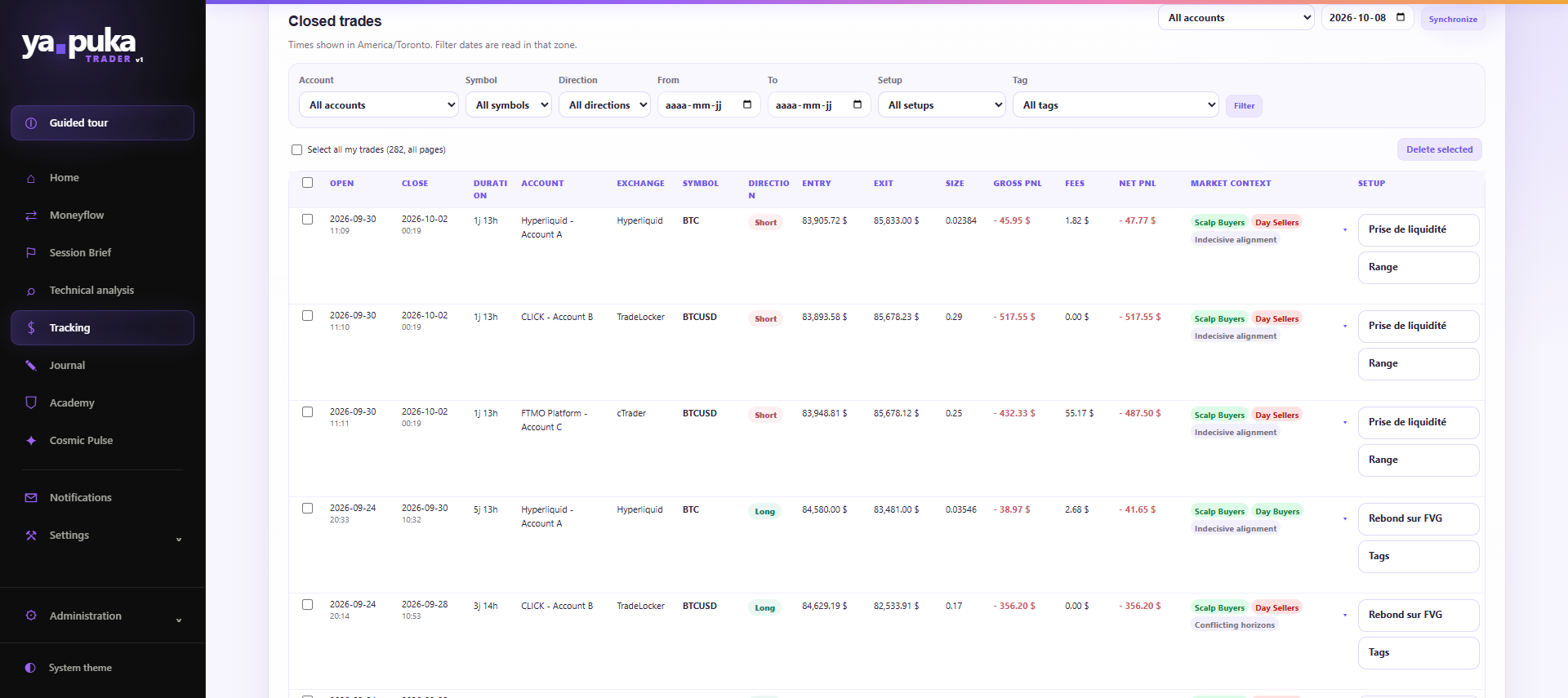Screen dimensions: 1568x698
Task: Click the Settings tools icon
Action: coord(31,536)
